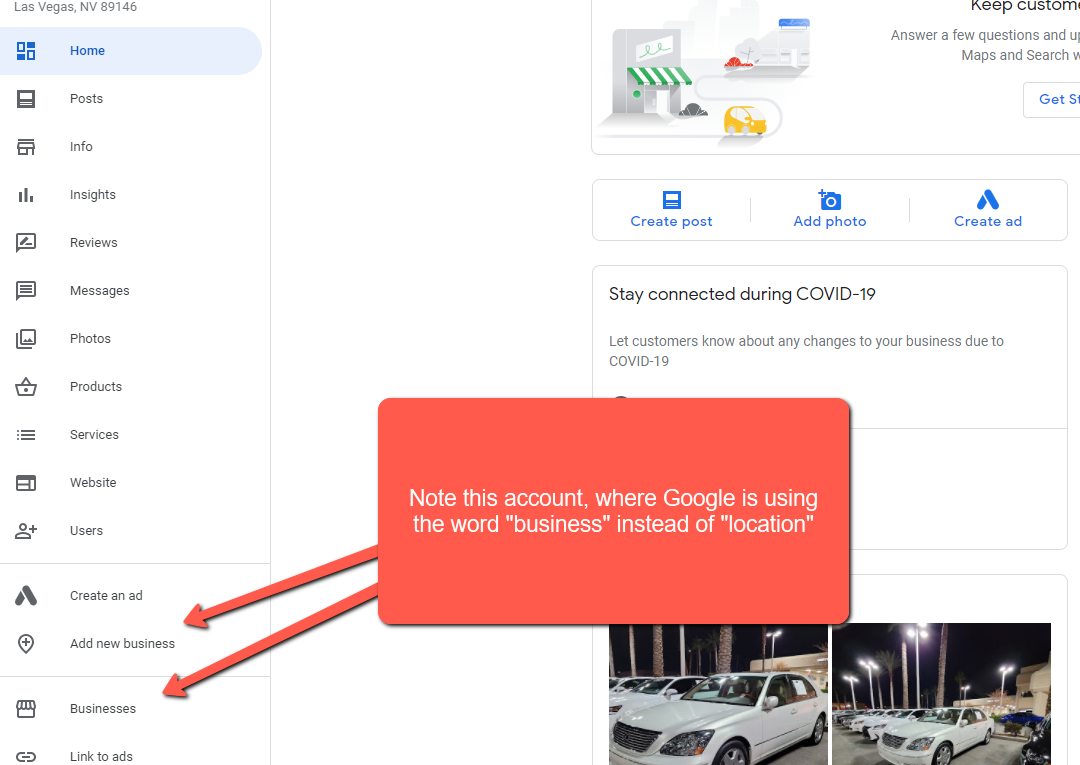Screen dimensions: 1080x765
Task: Click the Create post card icon
Action: (672, 200)
